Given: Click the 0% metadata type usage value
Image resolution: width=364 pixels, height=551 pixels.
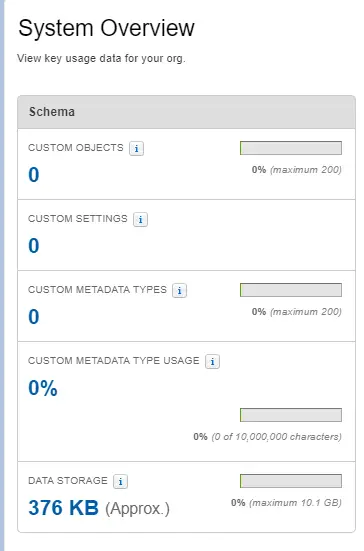Looking at the screenshot, I should pos(43,388).
